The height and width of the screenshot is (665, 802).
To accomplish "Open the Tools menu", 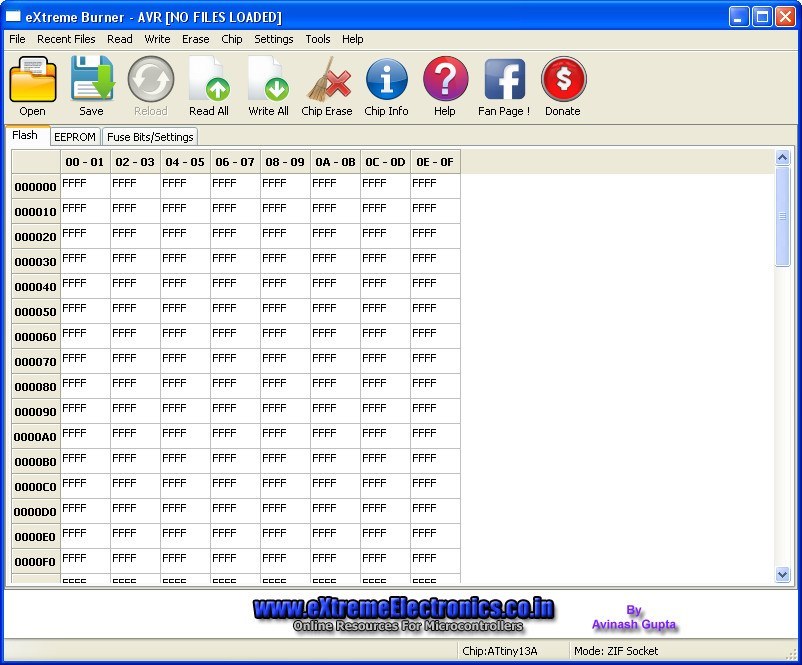I will tap(317, 39).
